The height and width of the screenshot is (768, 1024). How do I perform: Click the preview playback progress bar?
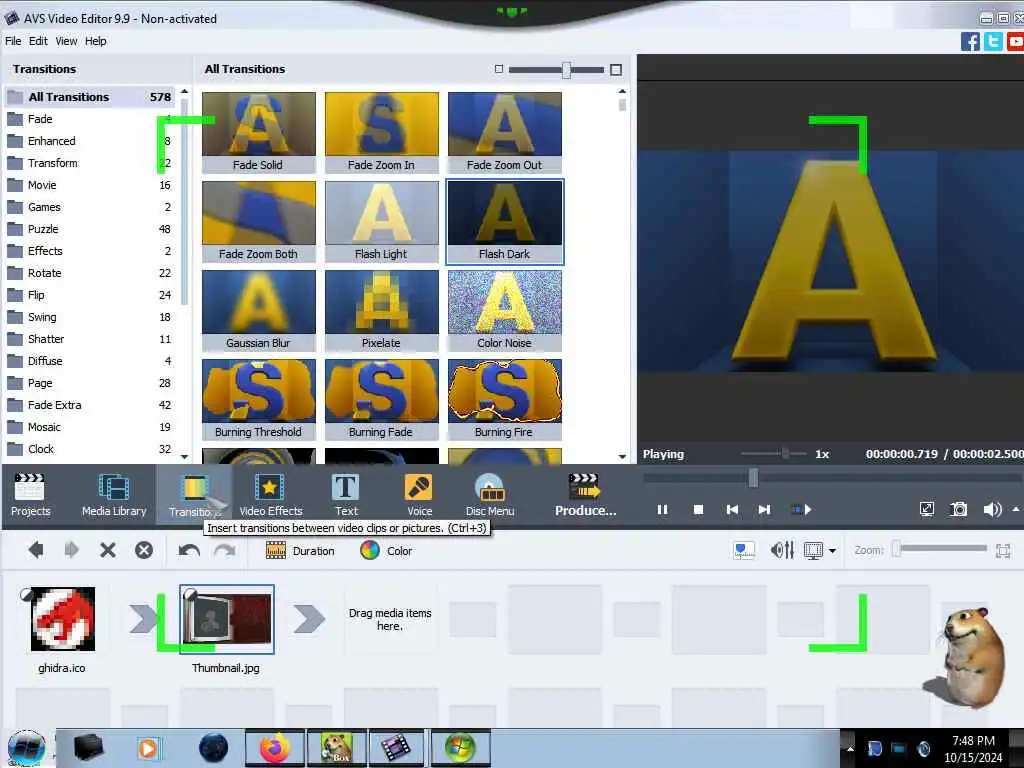coord(832,478)
